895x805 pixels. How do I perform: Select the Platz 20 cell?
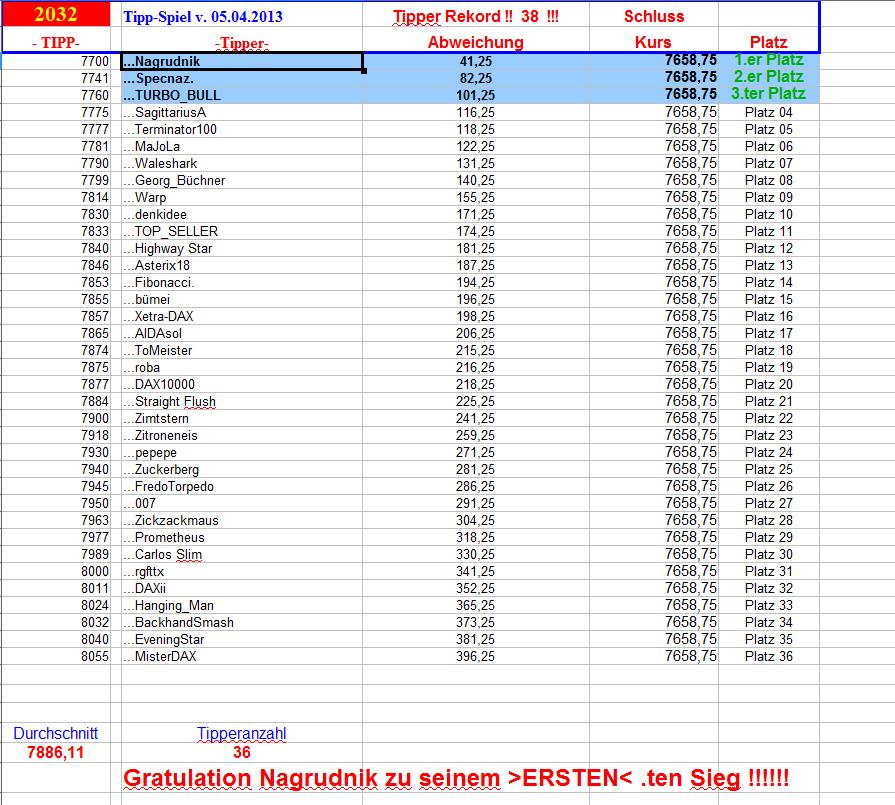[x=768, y=384]
